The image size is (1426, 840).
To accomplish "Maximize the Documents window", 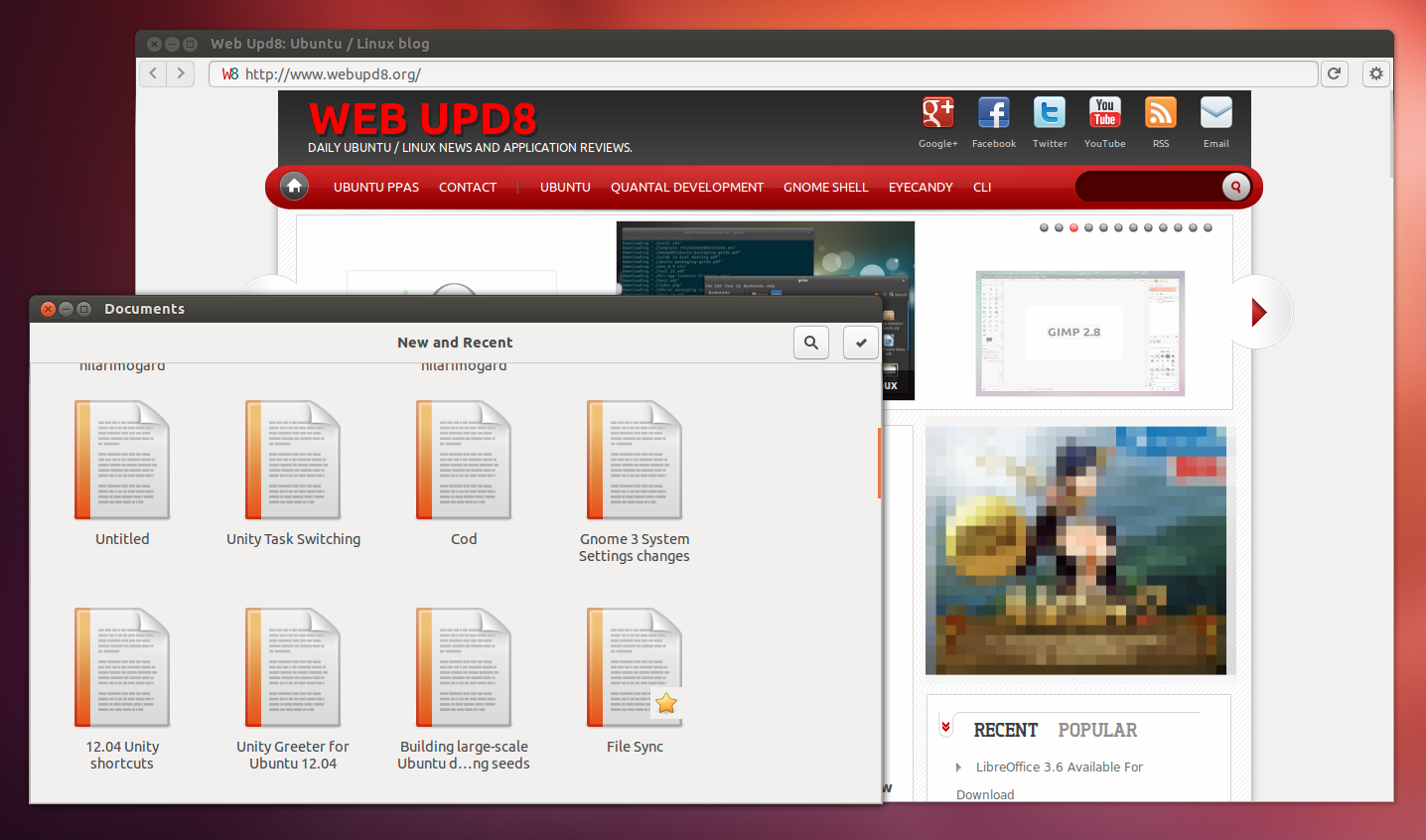I will 83,309.
